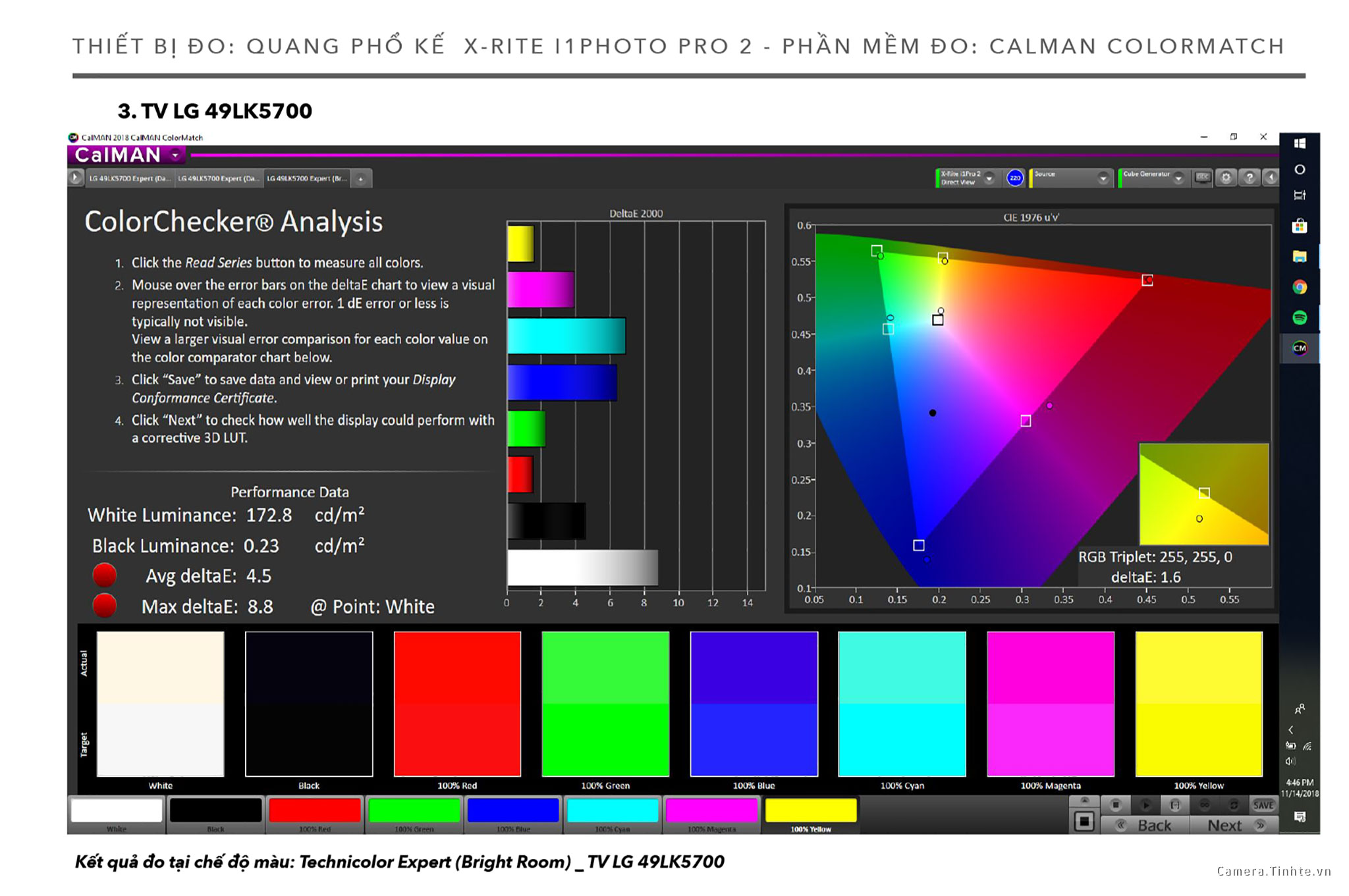This screenshot has width=1349, height=896.
Task: Click the white point square on CIE chart
Action: [x=937, y=320]
